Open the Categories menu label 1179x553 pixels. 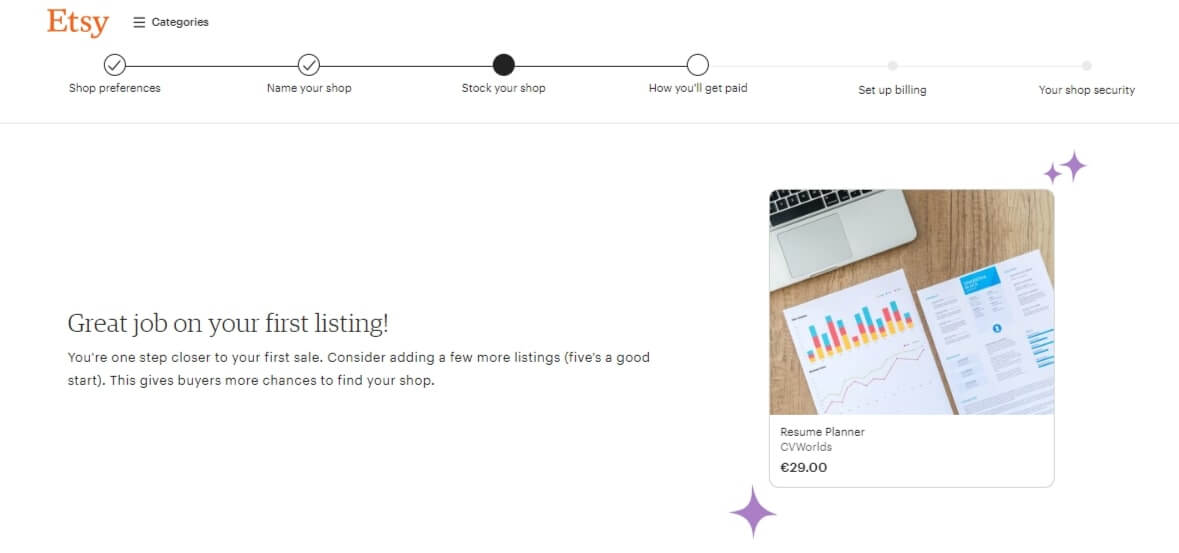coord(180,23)
